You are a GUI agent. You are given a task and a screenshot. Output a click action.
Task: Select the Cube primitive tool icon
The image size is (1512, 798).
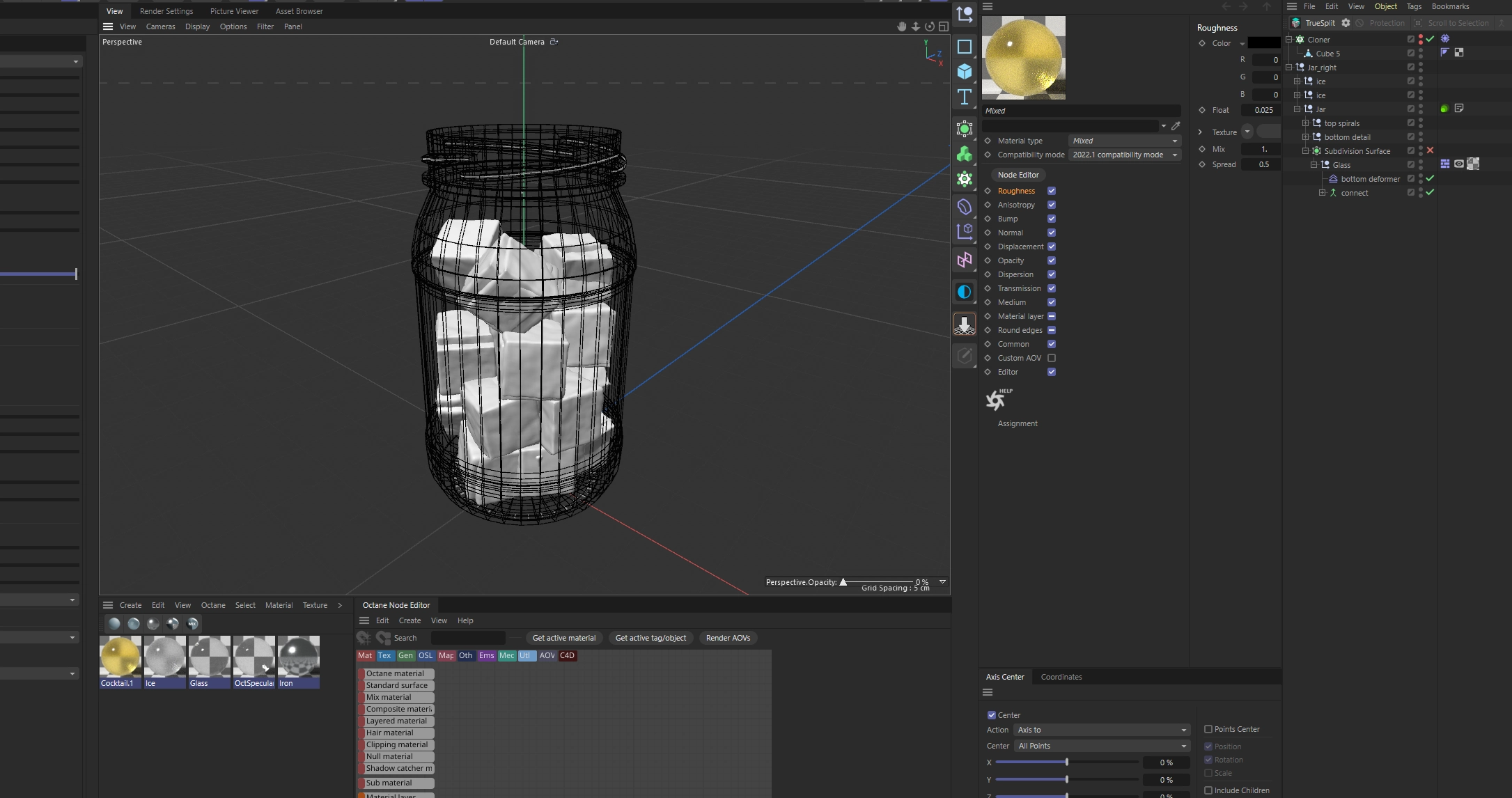coord(965,71)
